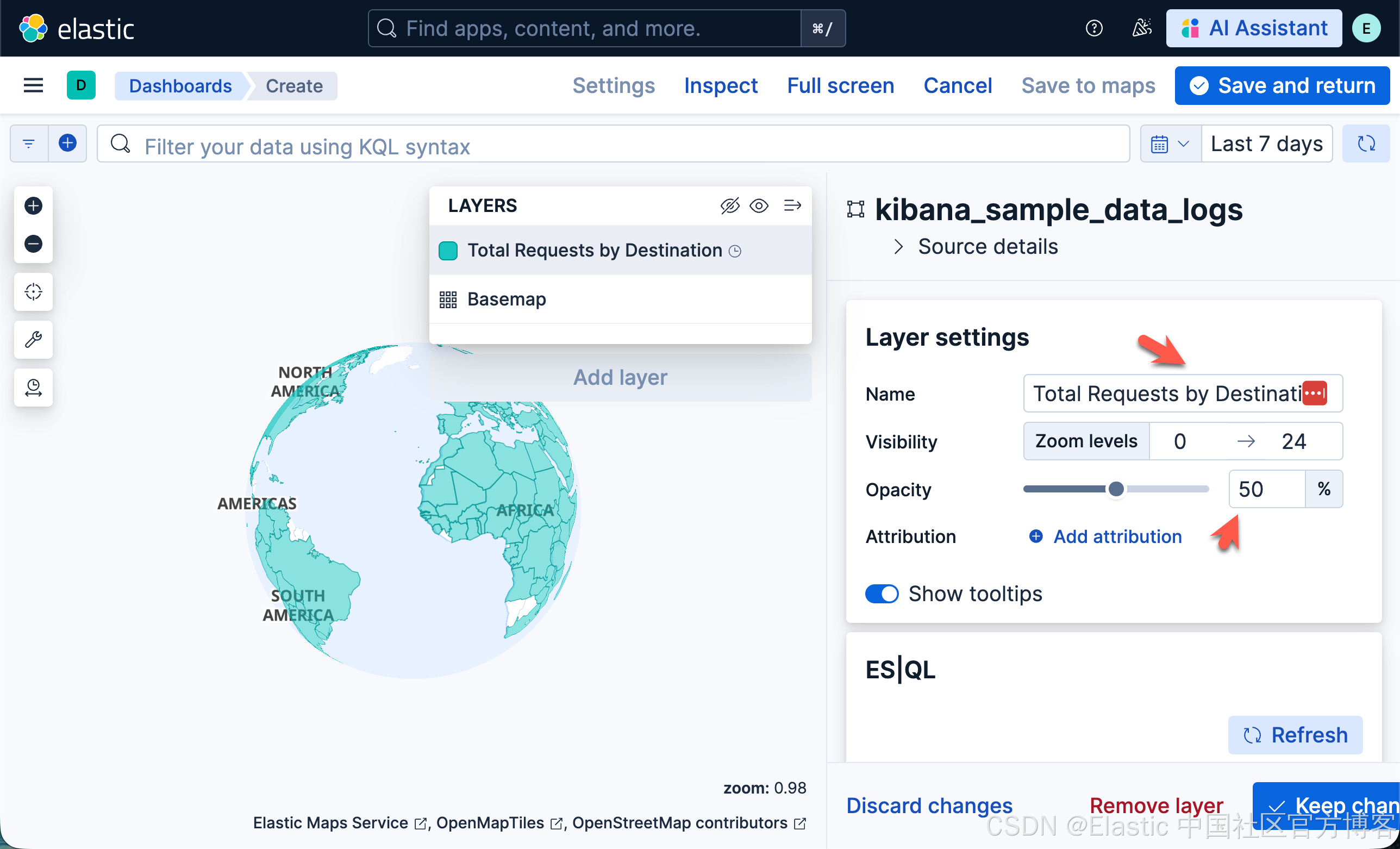Click the map zoom in button
Screen dimensions: 1400x849
pos(33,205)
